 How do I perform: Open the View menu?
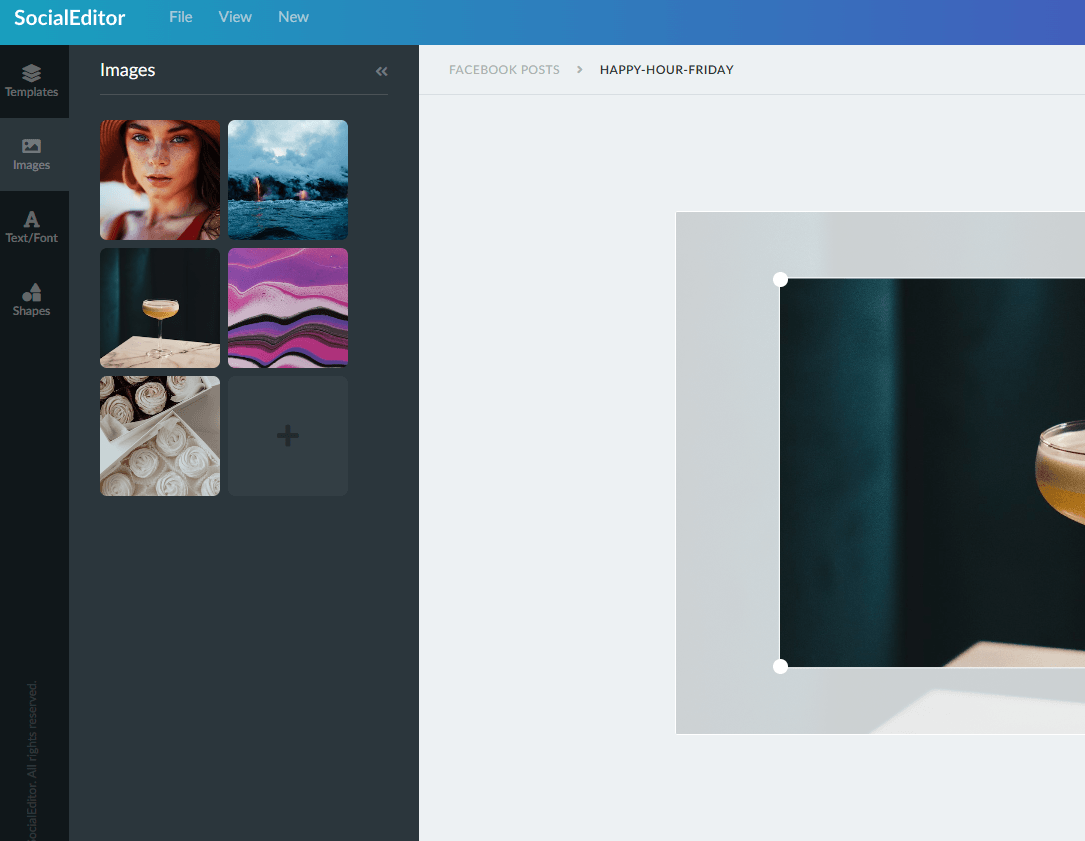235,17
